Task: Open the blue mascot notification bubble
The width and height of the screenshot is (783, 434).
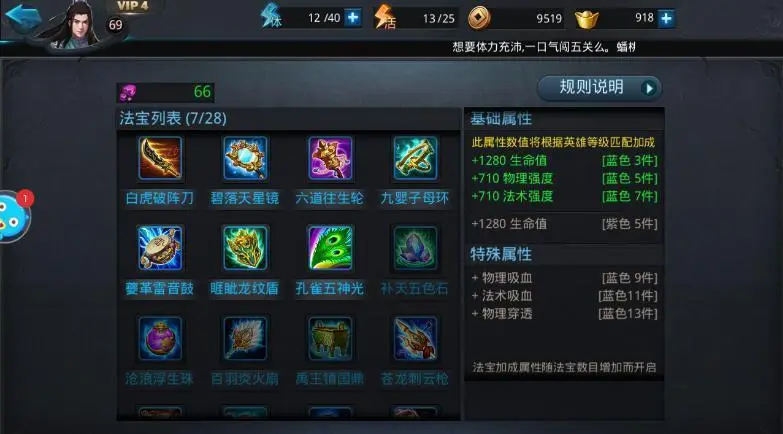Action: pos(14,216)
